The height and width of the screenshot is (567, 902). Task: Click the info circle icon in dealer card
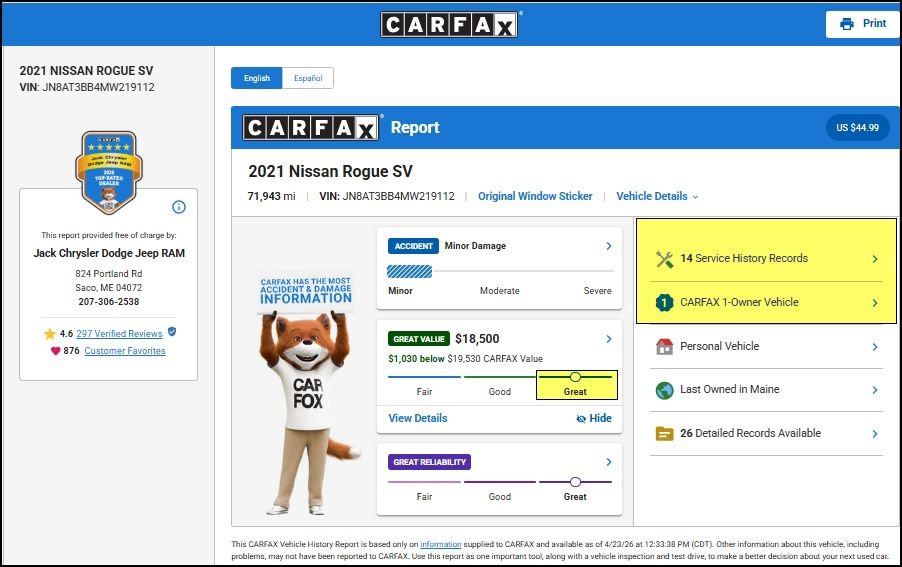click(x=179, y=207)
